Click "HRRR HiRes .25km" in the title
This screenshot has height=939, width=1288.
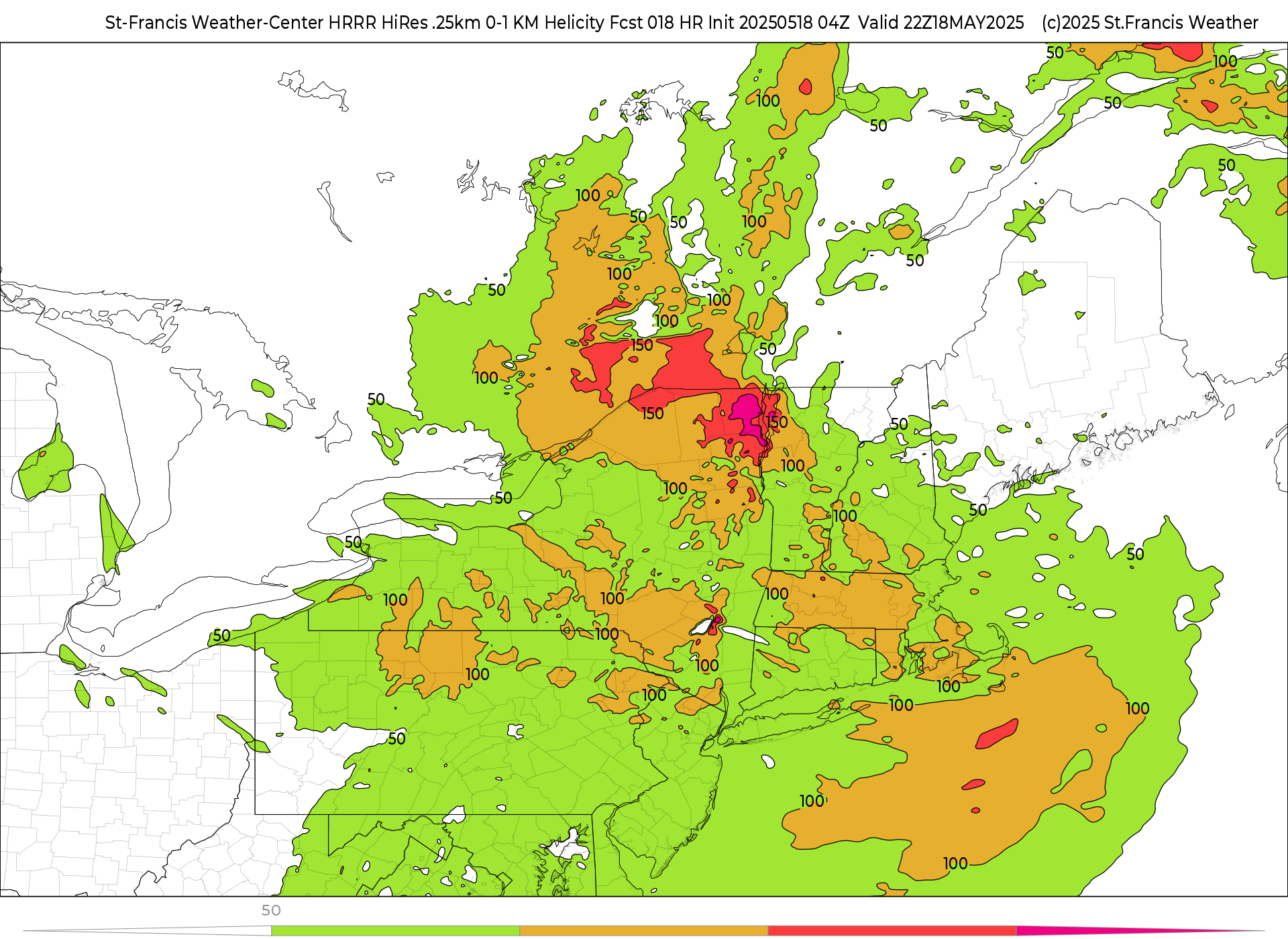[405, 23]
